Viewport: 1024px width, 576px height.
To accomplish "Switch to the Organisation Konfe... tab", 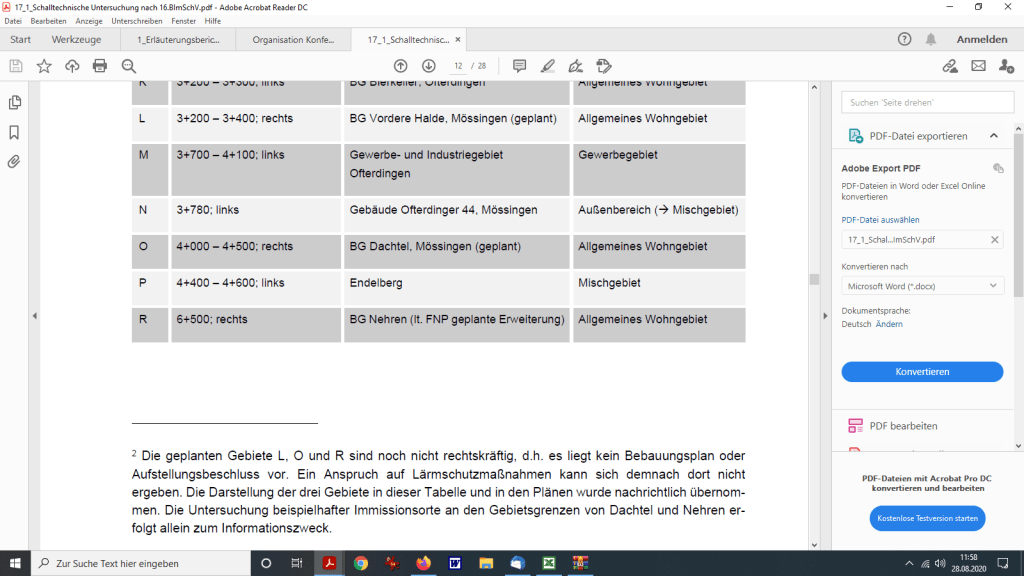I will (x=293, y=40).
